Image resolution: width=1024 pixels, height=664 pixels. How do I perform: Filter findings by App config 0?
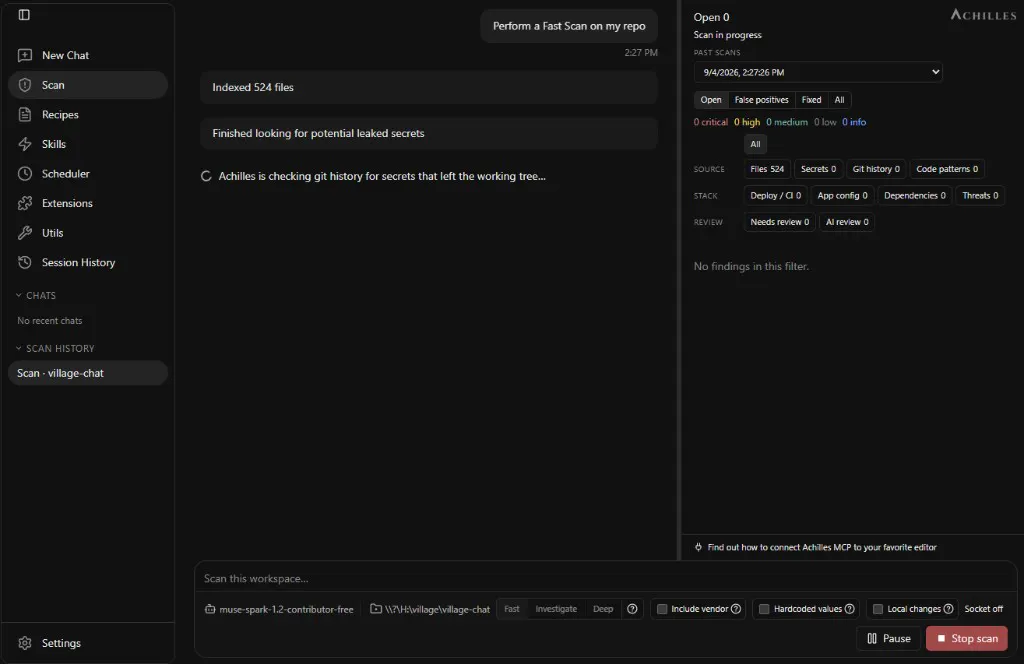[842, 196]
